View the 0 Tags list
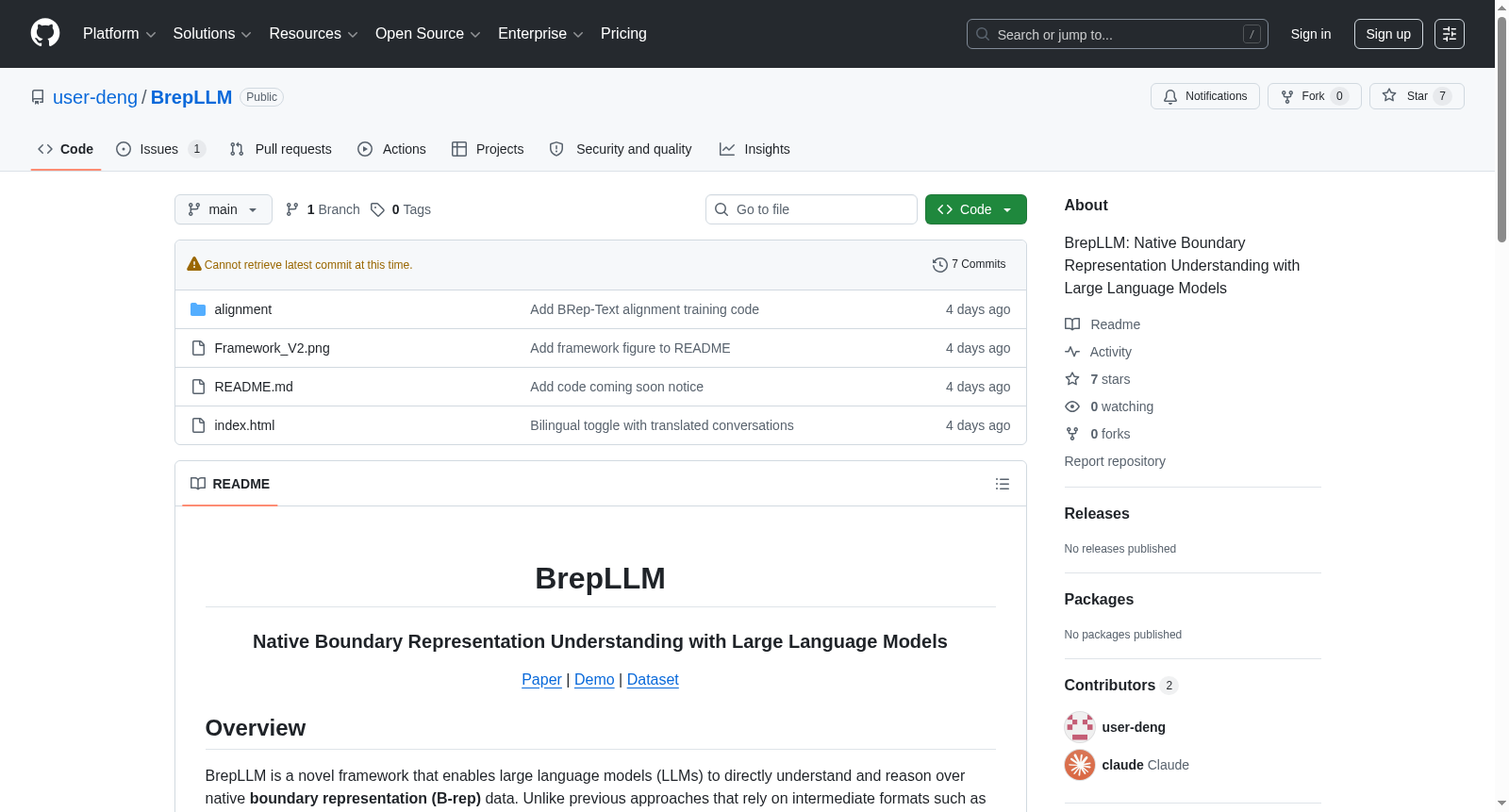1509x812 pixels. (401, 209)
